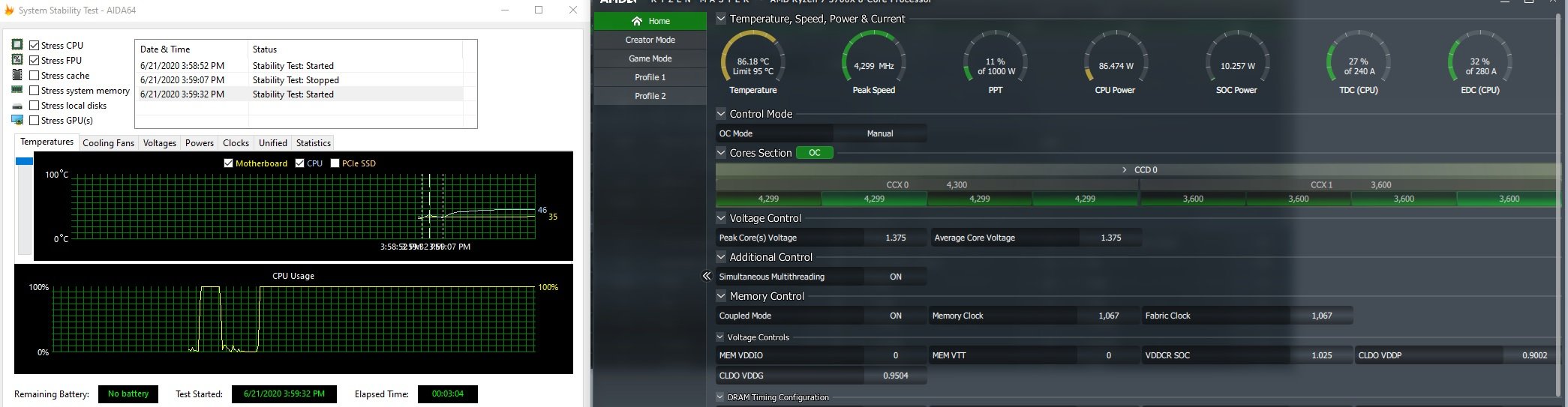This screenshot has width=1568, height=407.
Task: Select Game Mode in Ryzen Master sidebar
Action: 650,58
